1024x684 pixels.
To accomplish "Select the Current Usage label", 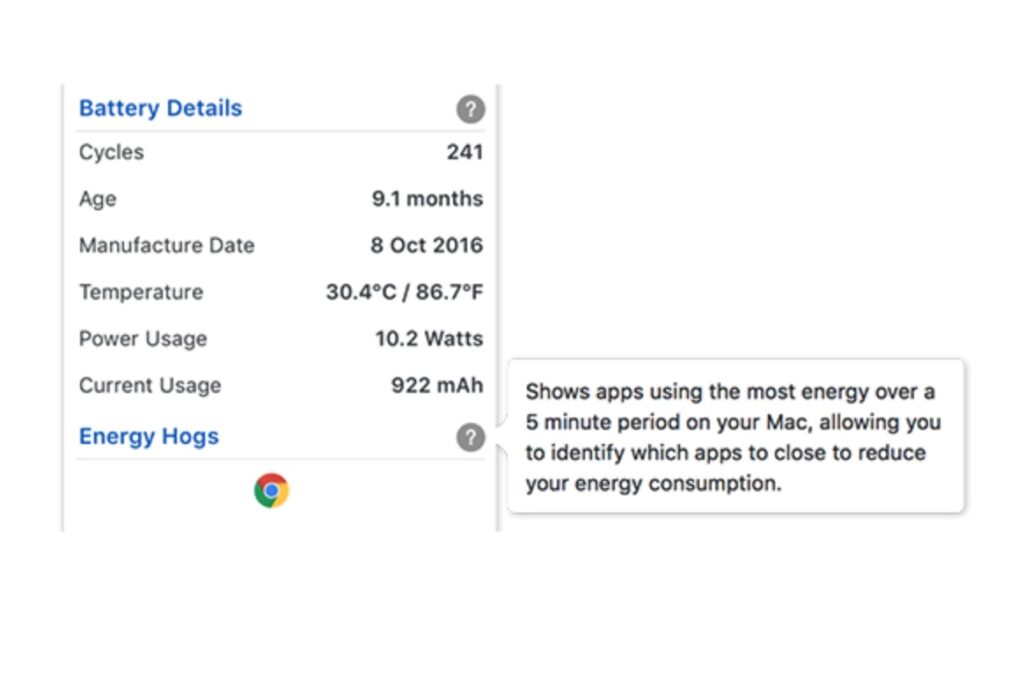I will tap(149, 385).
